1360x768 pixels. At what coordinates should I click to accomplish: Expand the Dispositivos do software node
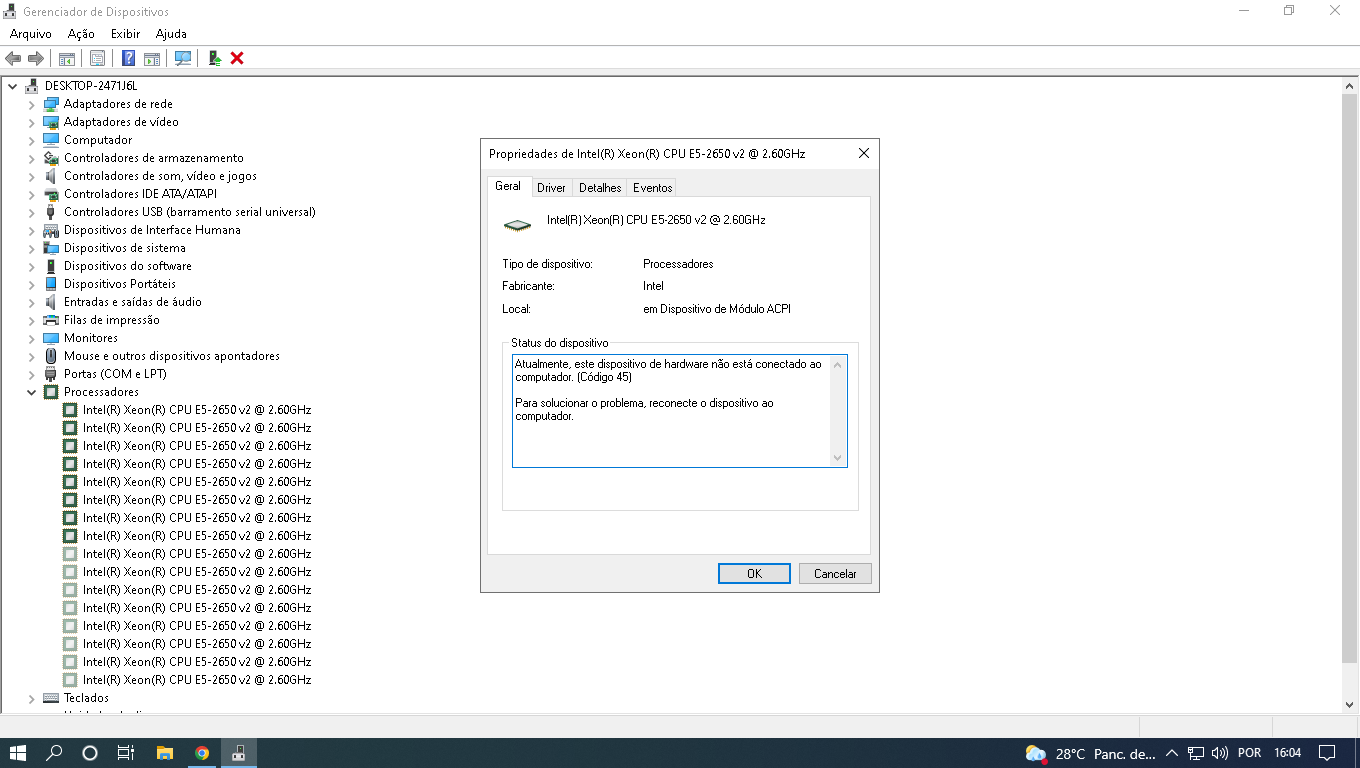tap(31, 266)
